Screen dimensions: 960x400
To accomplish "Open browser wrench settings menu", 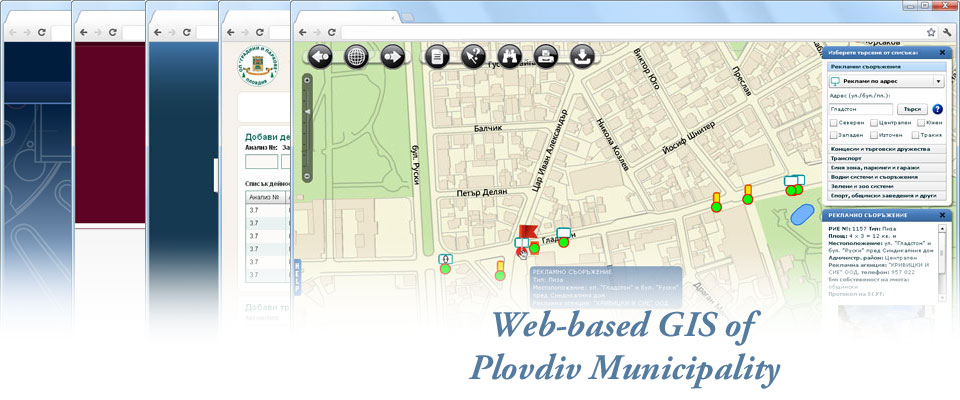I will click(x=948, y=32).
